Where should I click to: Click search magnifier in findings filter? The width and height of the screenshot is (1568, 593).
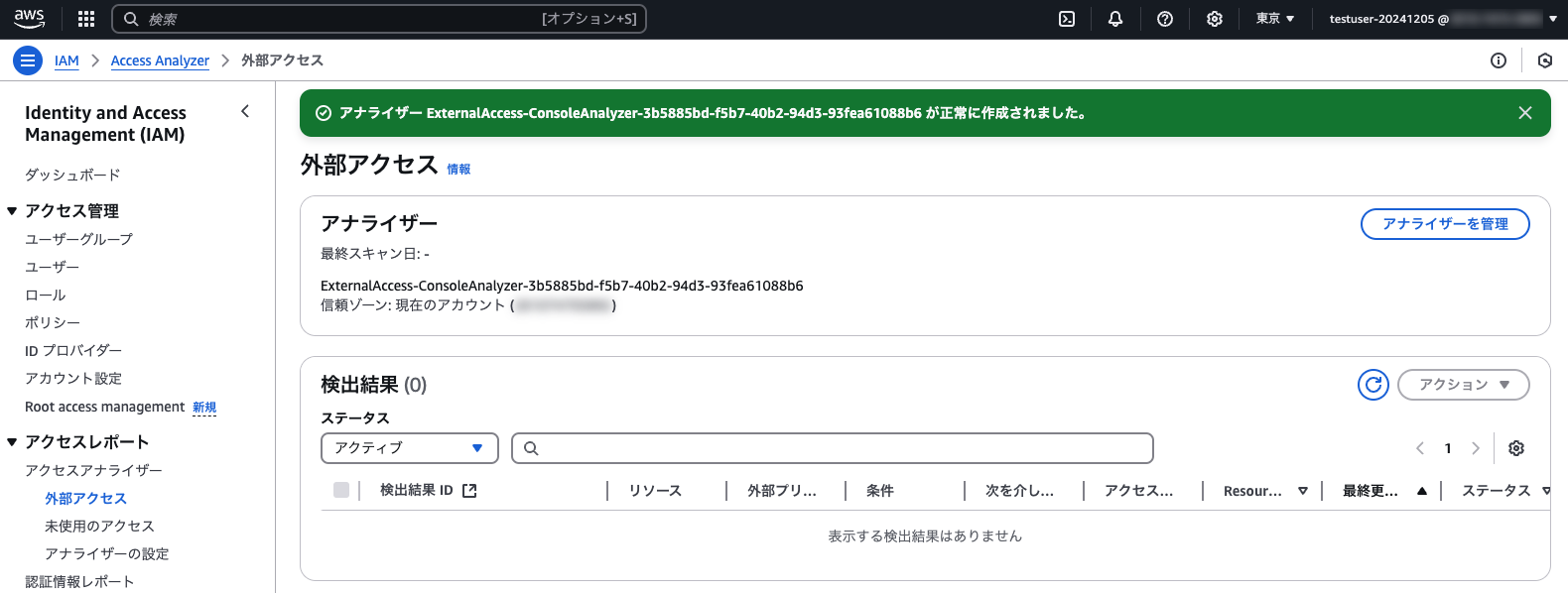point(531,448)
